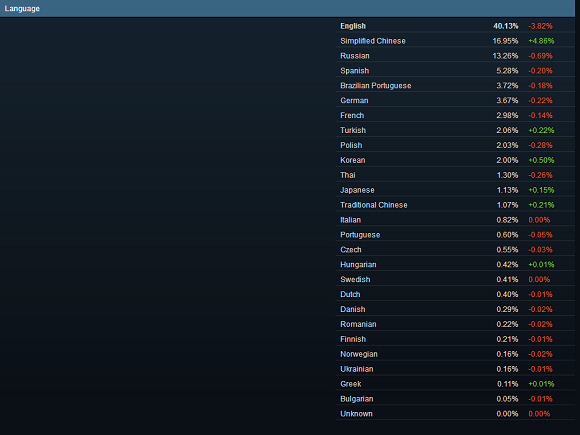Select the Swedish language row
The width and height of the screenshot is (580, 435).
pos(455,280)
